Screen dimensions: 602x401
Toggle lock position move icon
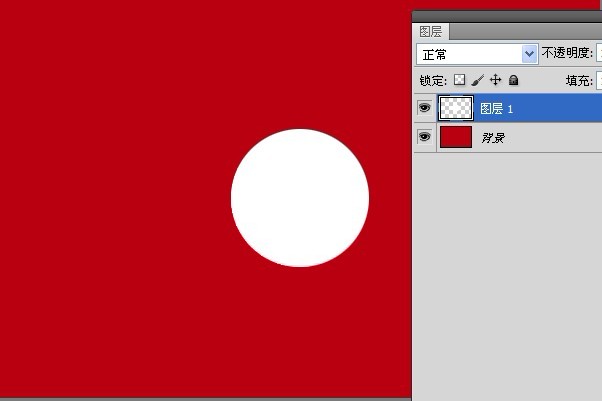click(496, 80)
